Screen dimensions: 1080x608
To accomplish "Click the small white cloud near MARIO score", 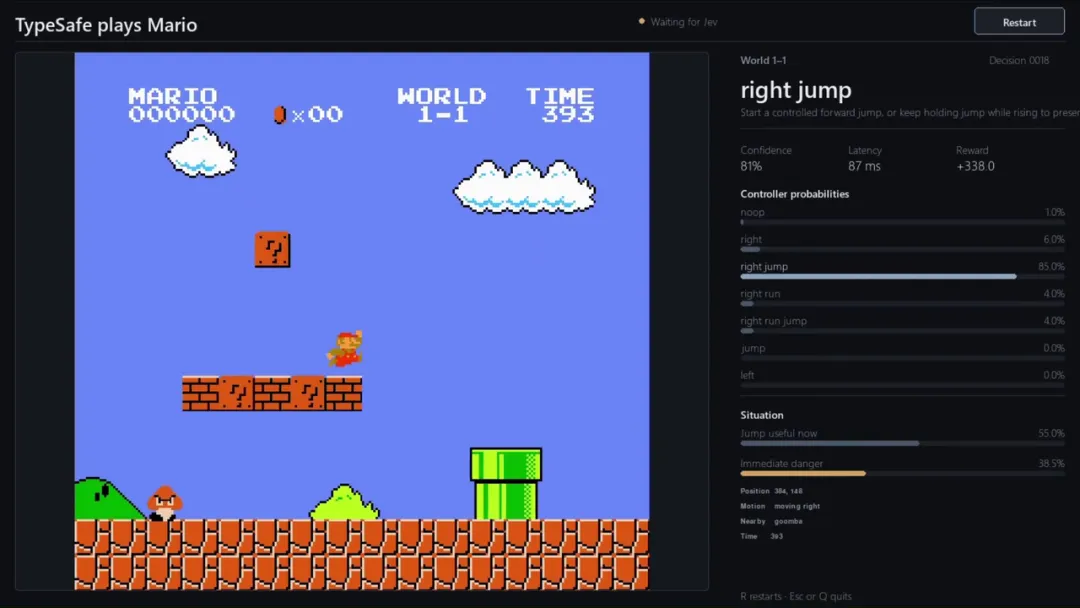I will coord(201,151).
